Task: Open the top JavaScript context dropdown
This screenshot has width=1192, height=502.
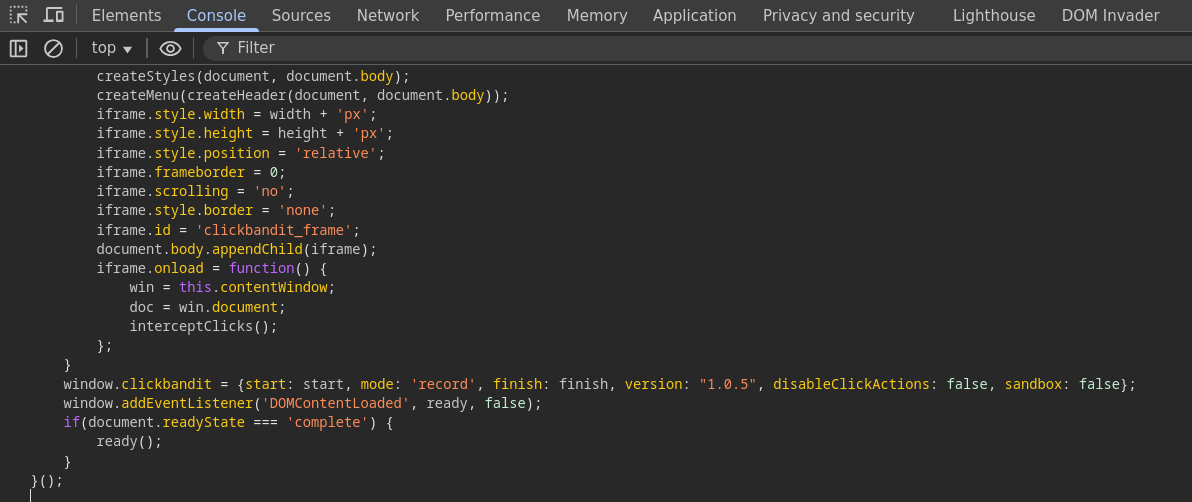Action: [112, 48]
